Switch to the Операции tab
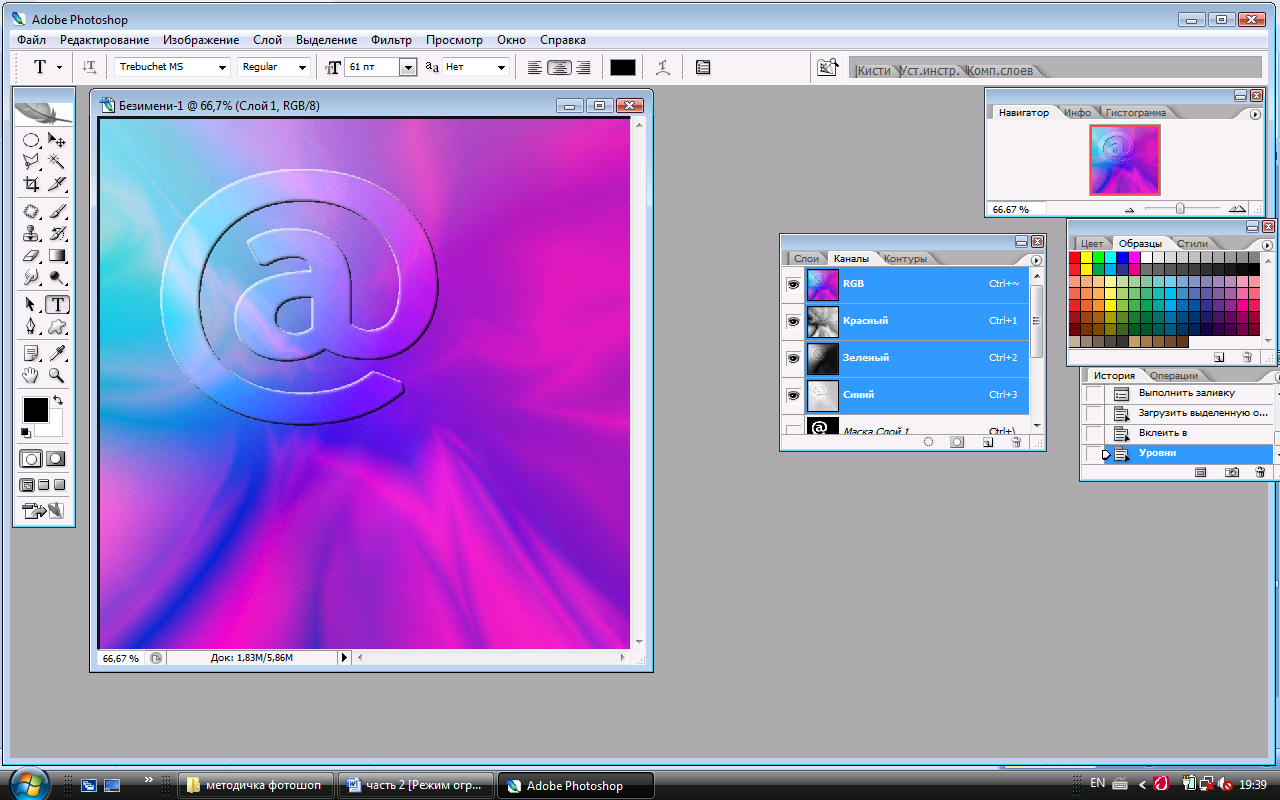 pos(1173,376)
